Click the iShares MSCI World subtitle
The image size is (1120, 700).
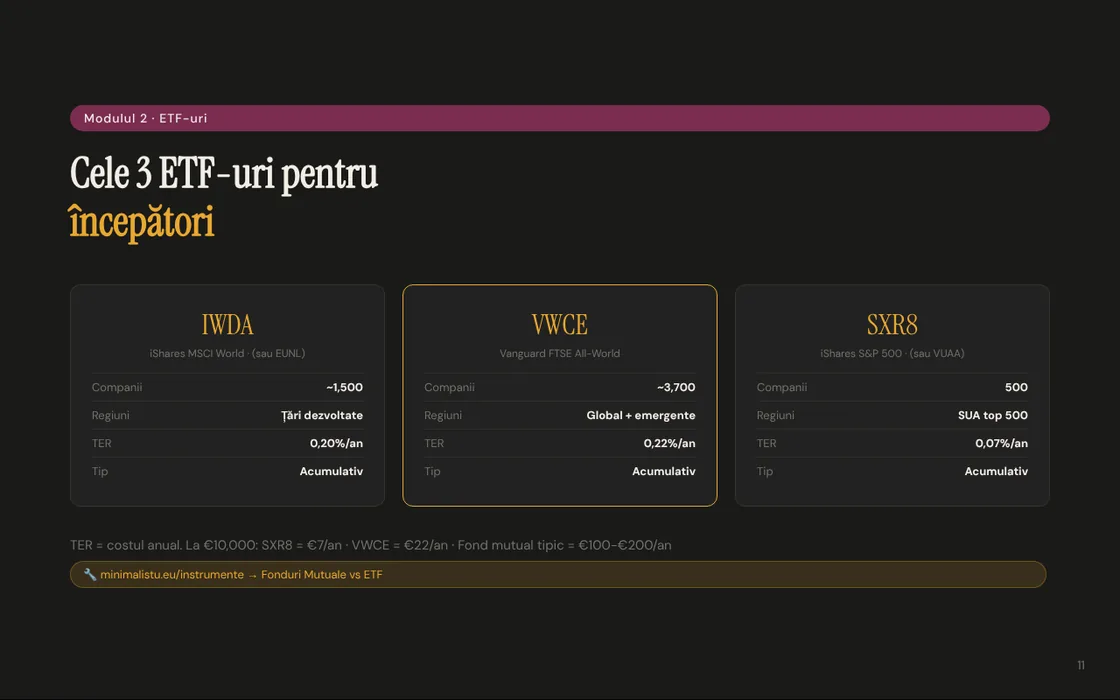tap(227, 353)
